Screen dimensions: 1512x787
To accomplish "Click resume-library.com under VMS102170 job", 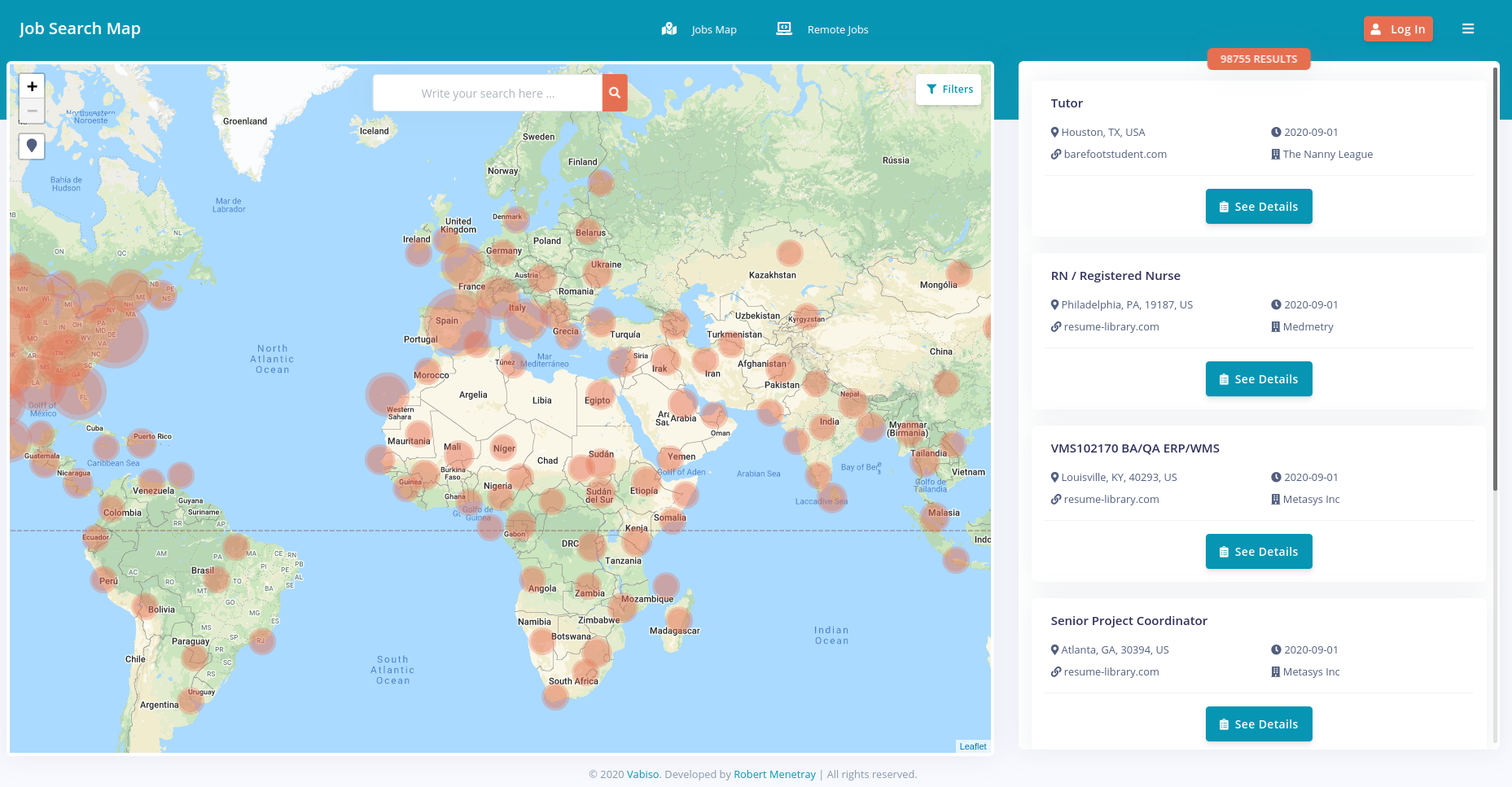I will (x=1111, y=499).
